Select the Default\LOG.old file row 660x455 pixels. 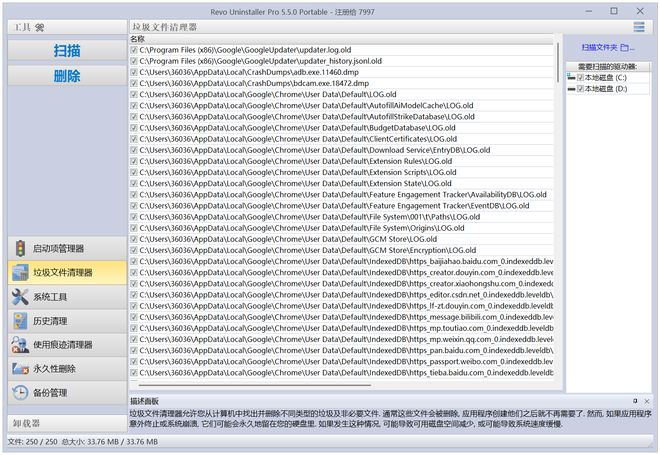[341, 94]
